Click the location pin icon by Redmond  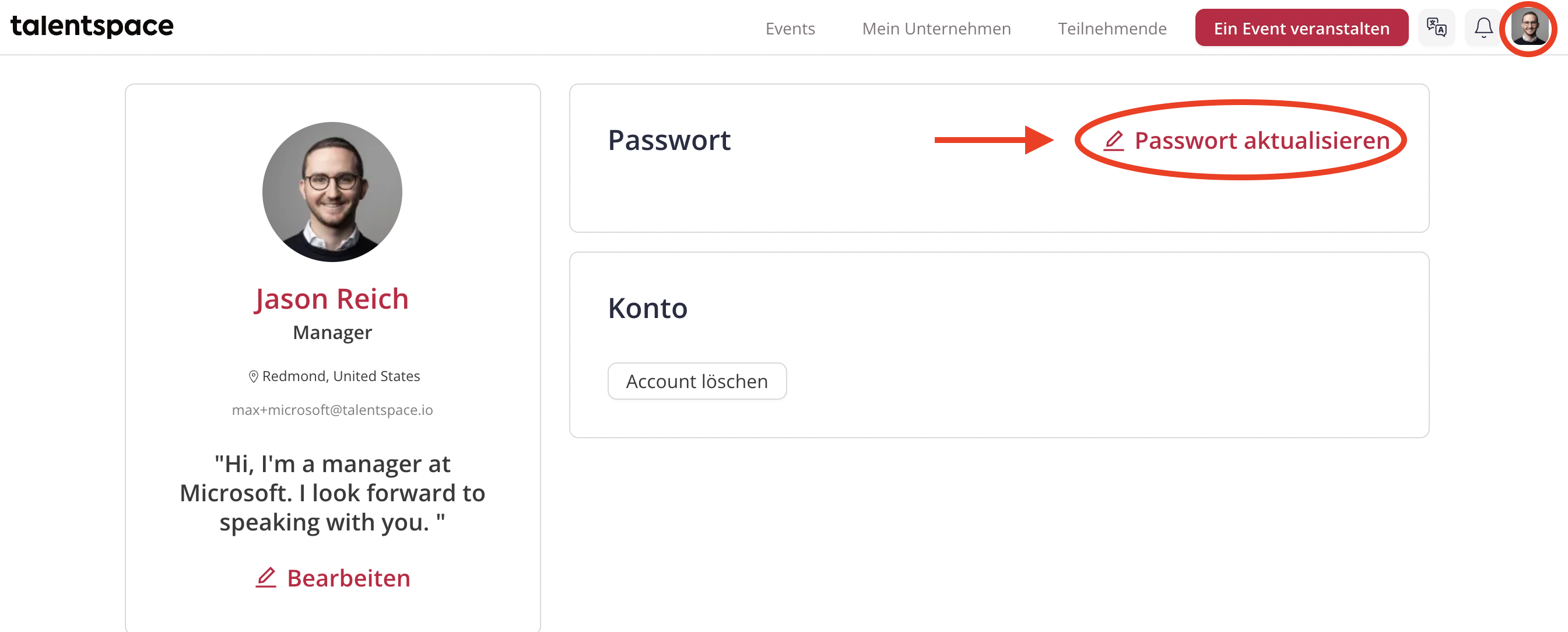coord(253,376)
